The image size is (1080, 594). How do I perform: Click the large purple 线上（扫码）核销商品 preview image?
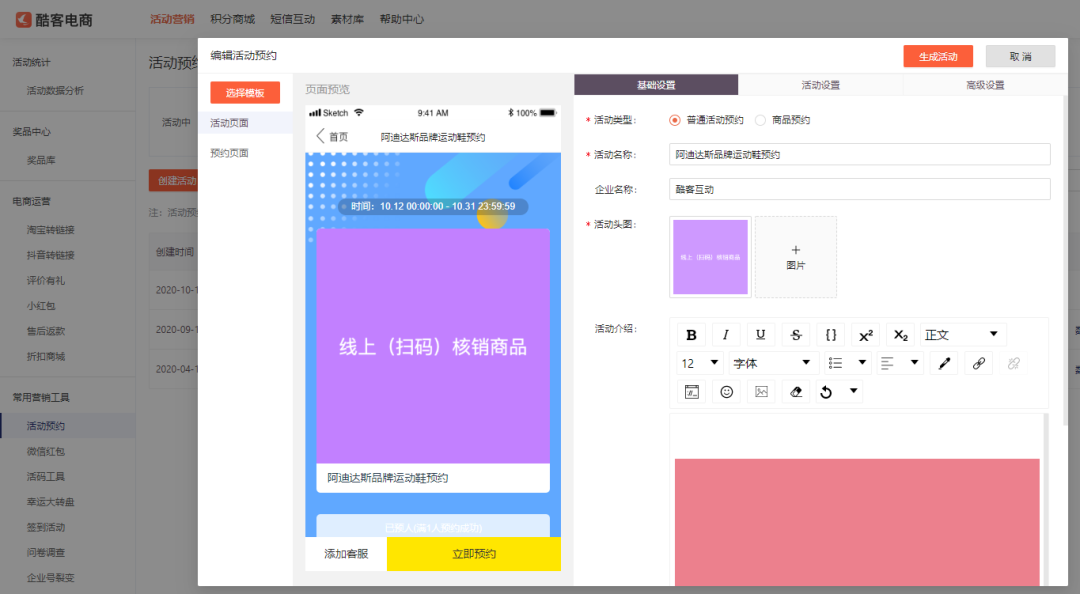[x=433, y=346]
